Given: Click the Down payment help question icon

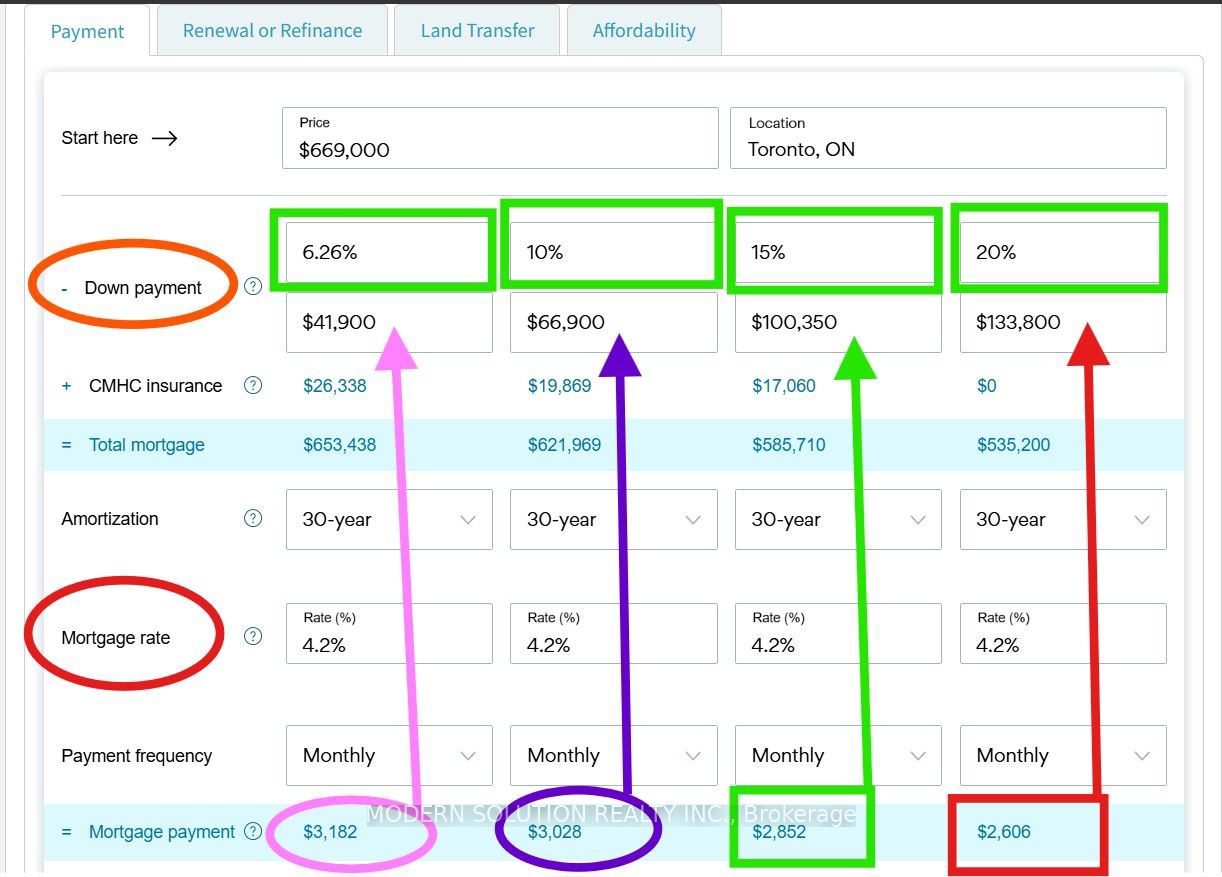Looking at the screenshot, I should (253, 286).
